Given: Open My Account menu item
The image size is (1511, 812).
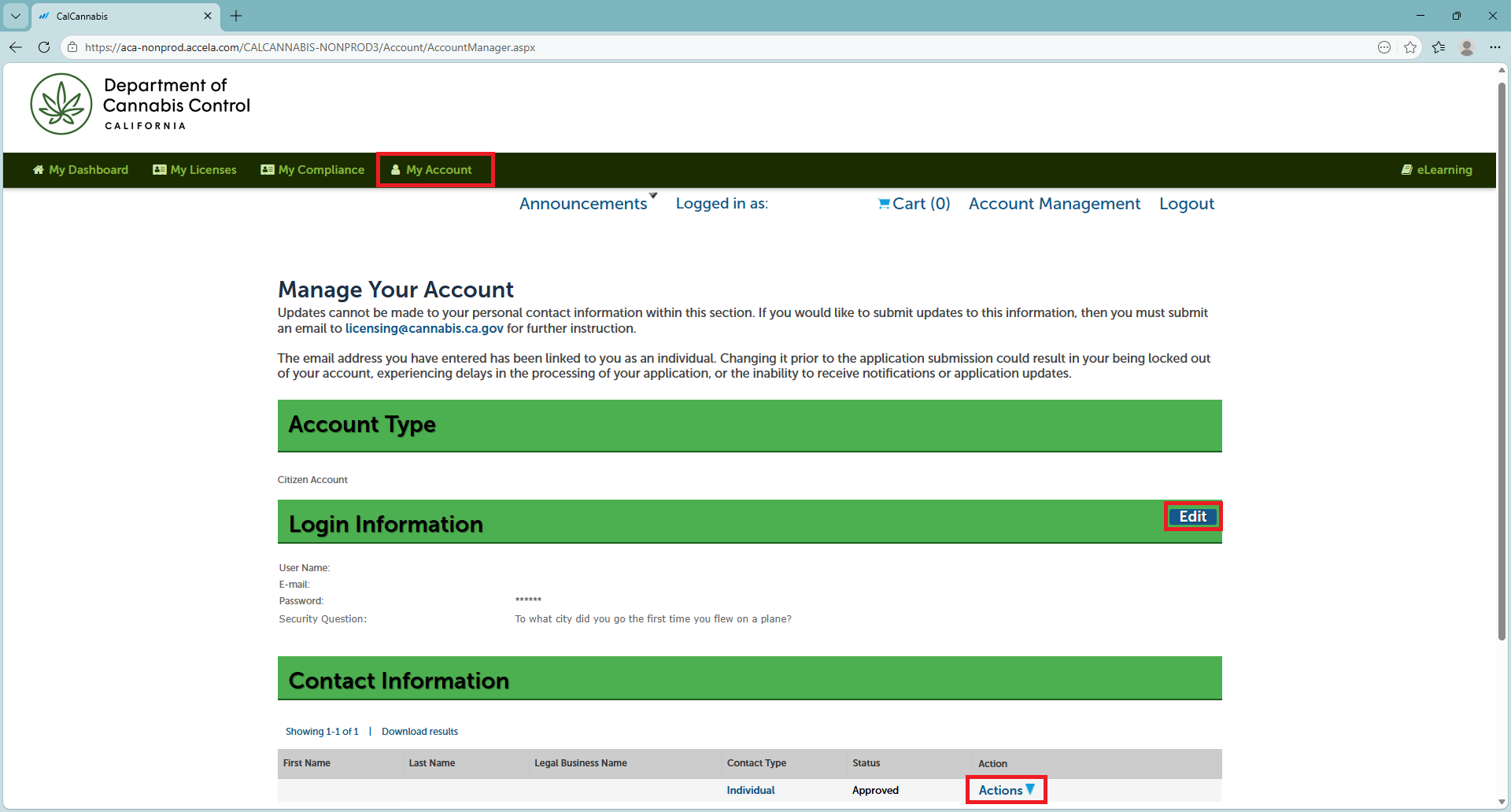Looking at the screenshot, I should (432, 170).
